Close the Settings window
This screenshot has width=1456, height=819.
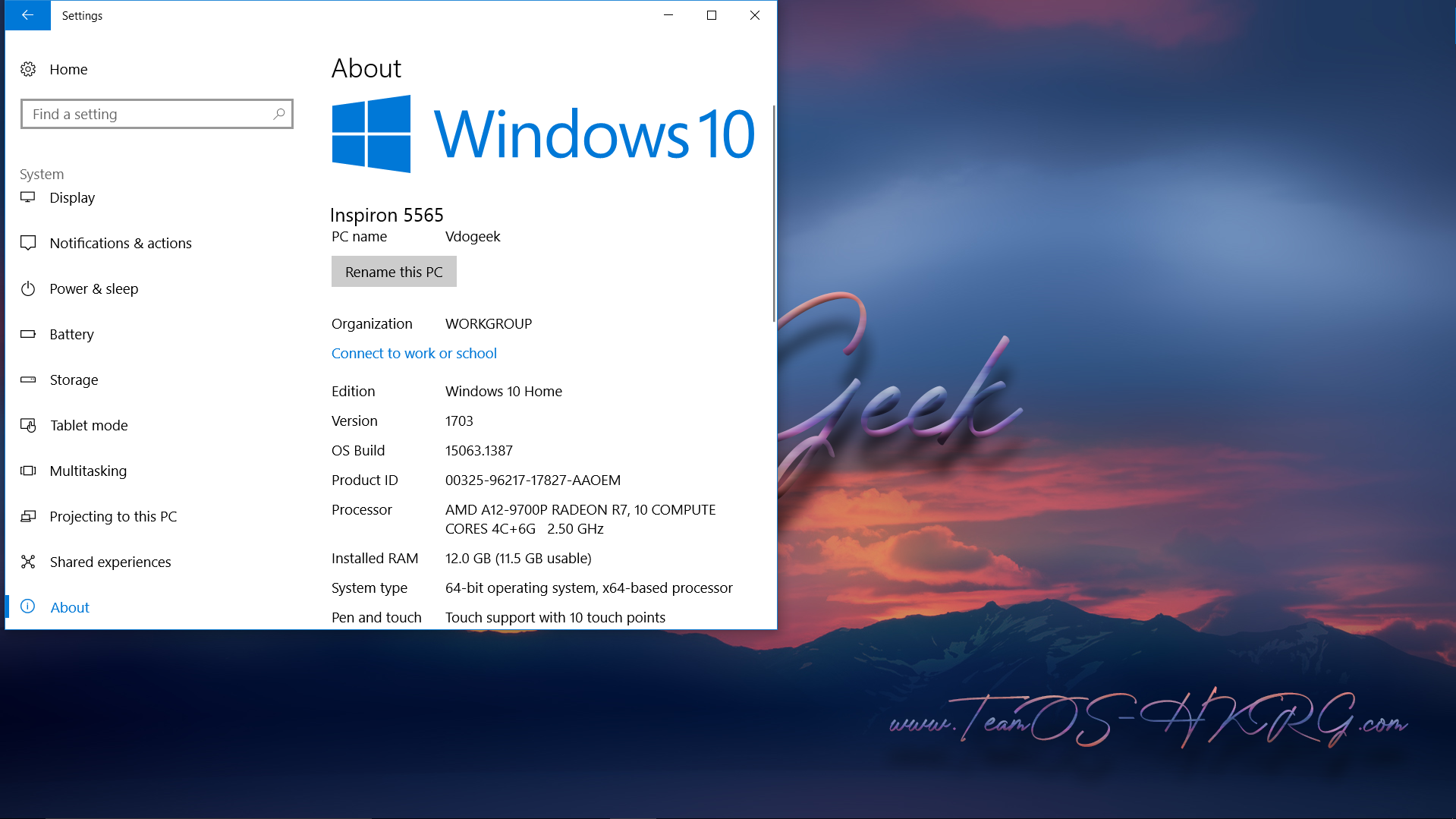[755, 15]
